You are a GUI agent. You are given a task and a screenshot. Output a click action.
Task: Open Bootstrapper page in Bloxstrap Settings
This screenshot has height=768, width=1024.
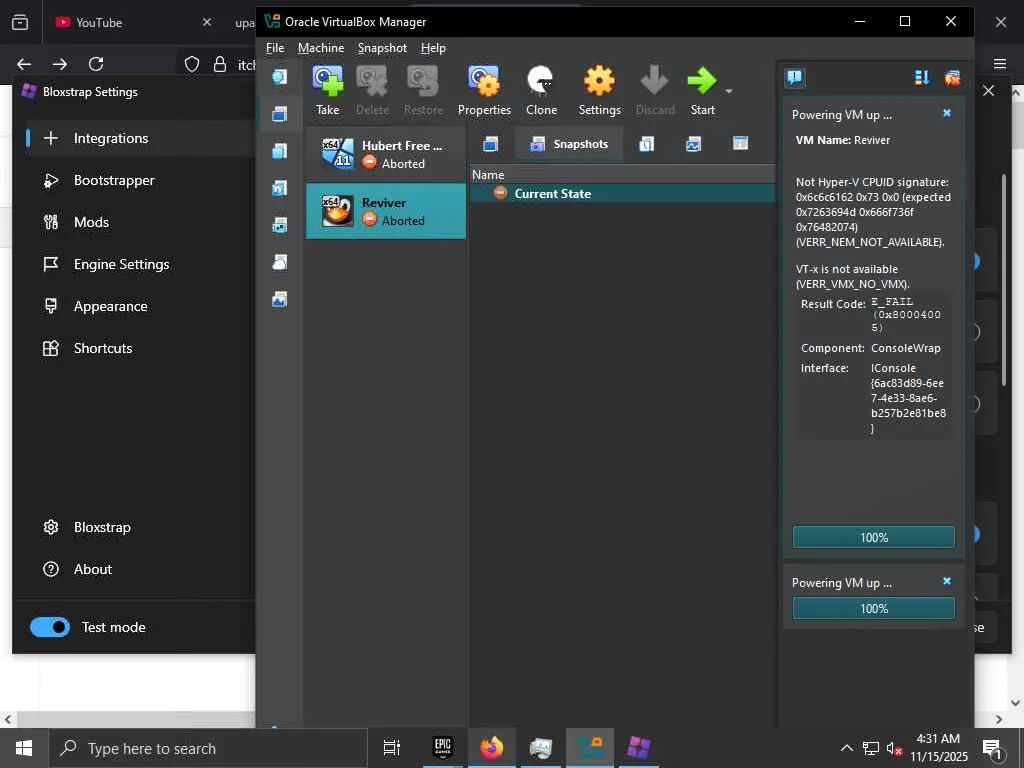[x=140, y=180]
